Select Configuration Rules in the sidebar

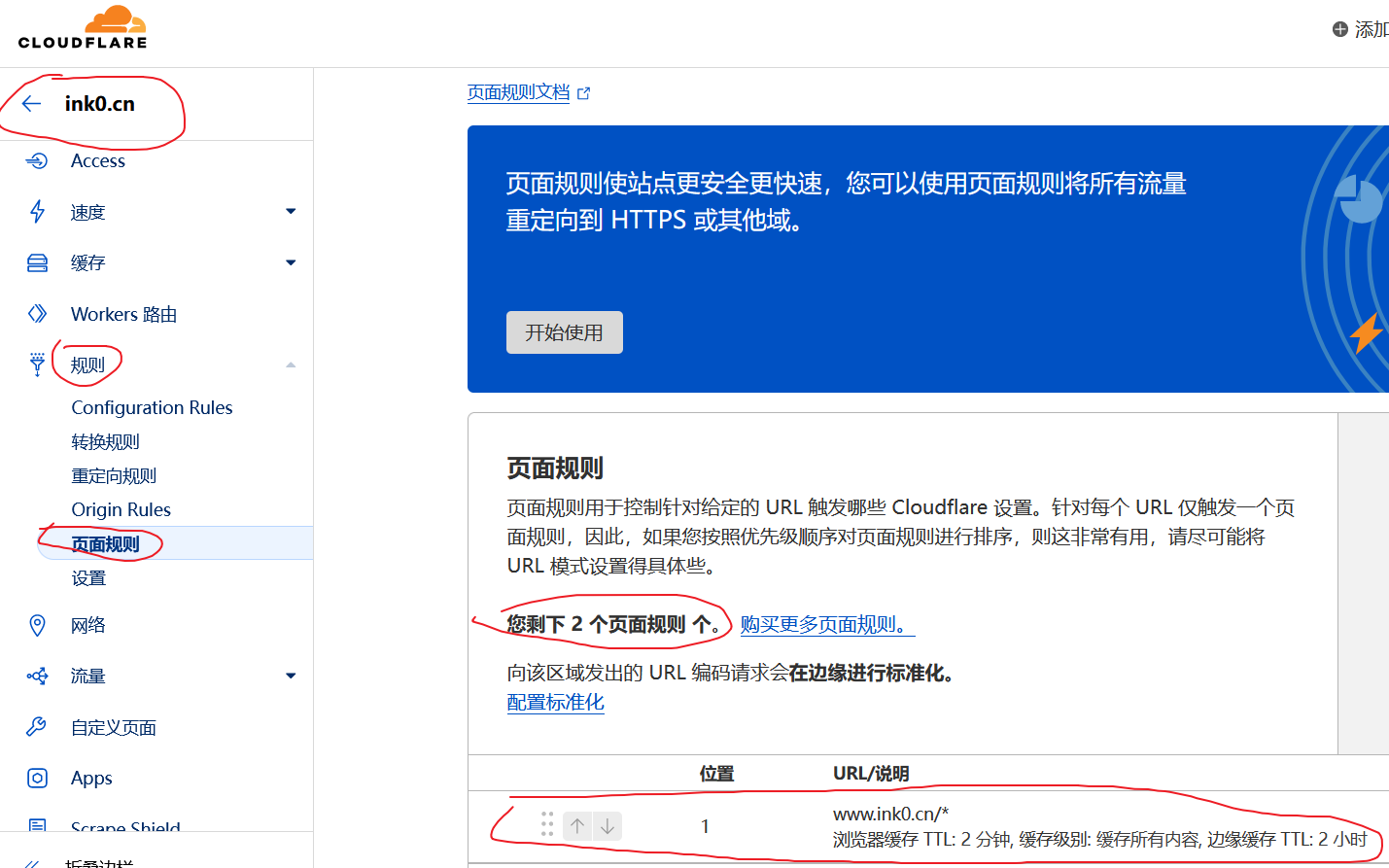[152, 407]
